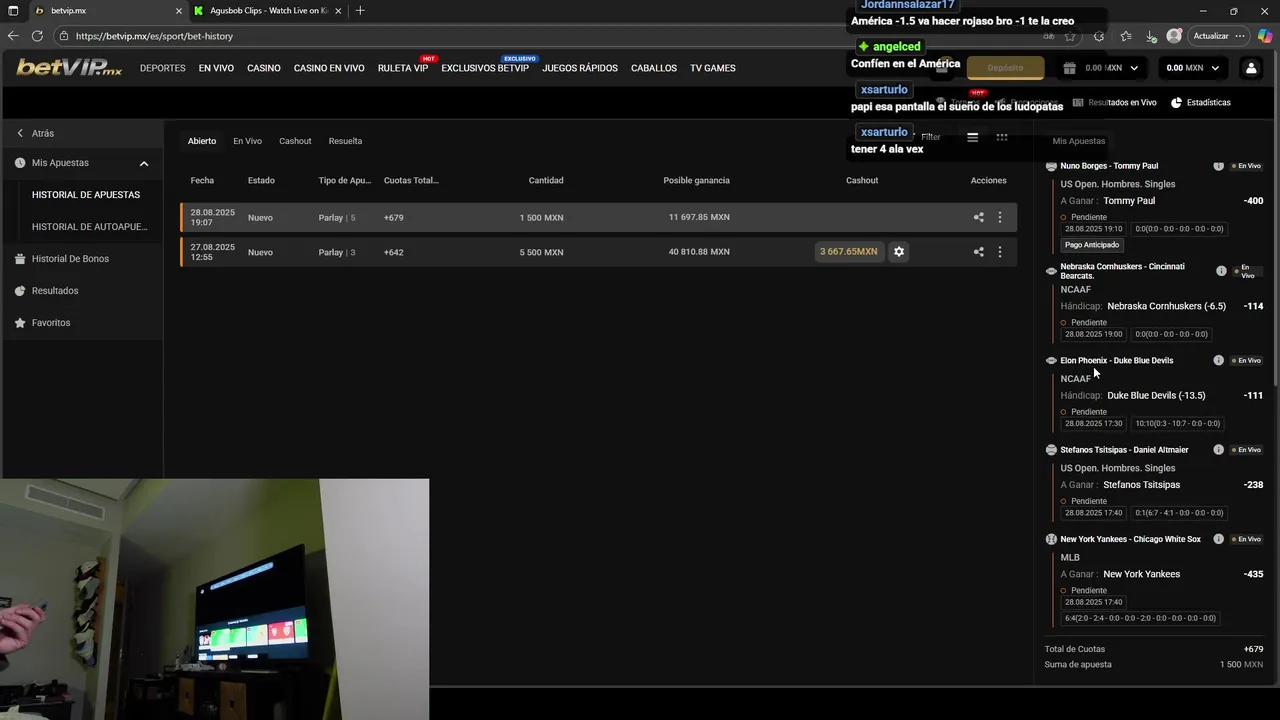Select the Cashout tab
The image size is (1280, 720).
point(295,141)
